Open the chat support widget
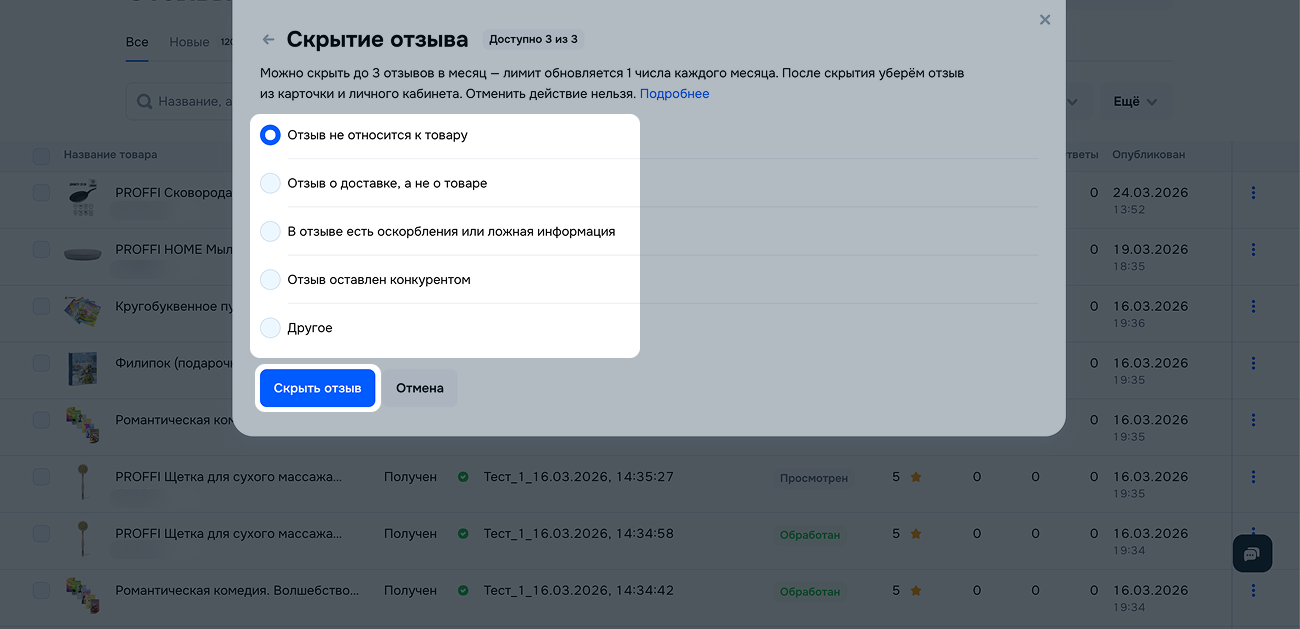Screen dimensions: 1300x629 pos(1252,553)
